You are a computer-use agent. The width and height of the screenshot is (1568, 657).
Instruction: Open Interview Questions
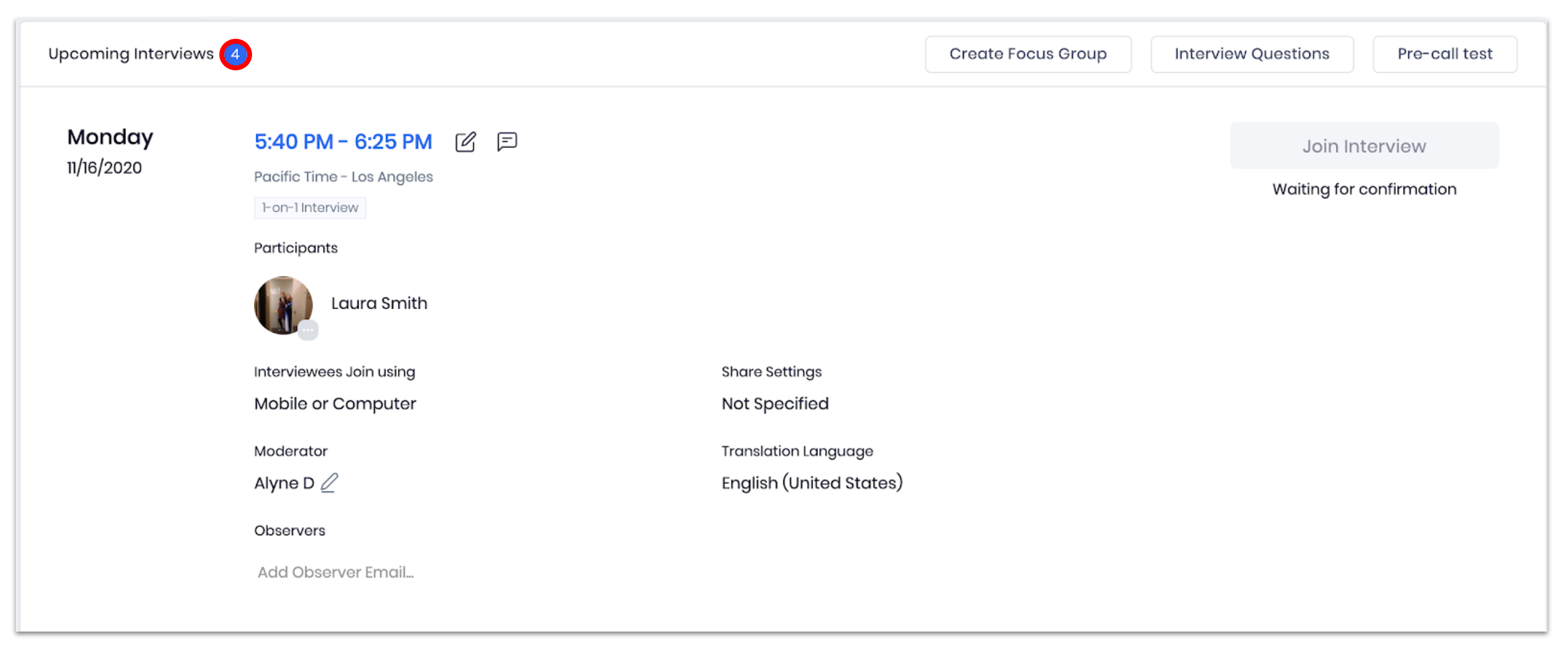pos(1252,54)
